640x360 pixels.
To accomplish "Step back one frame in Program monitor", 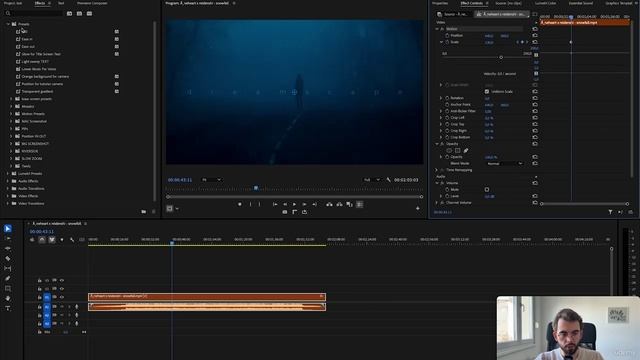I will coord(284,204).
